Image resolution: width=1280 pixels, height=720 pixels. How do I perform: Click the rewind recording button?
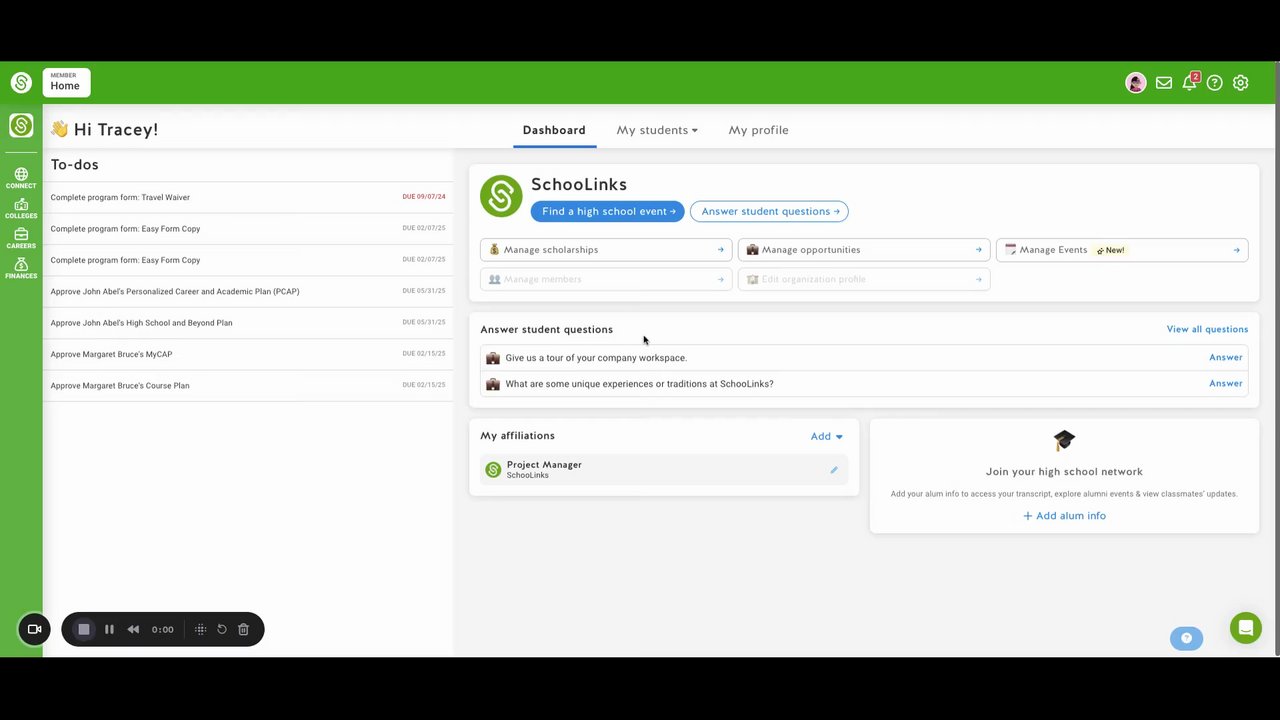pyautogui.click(x=133, y=629)
